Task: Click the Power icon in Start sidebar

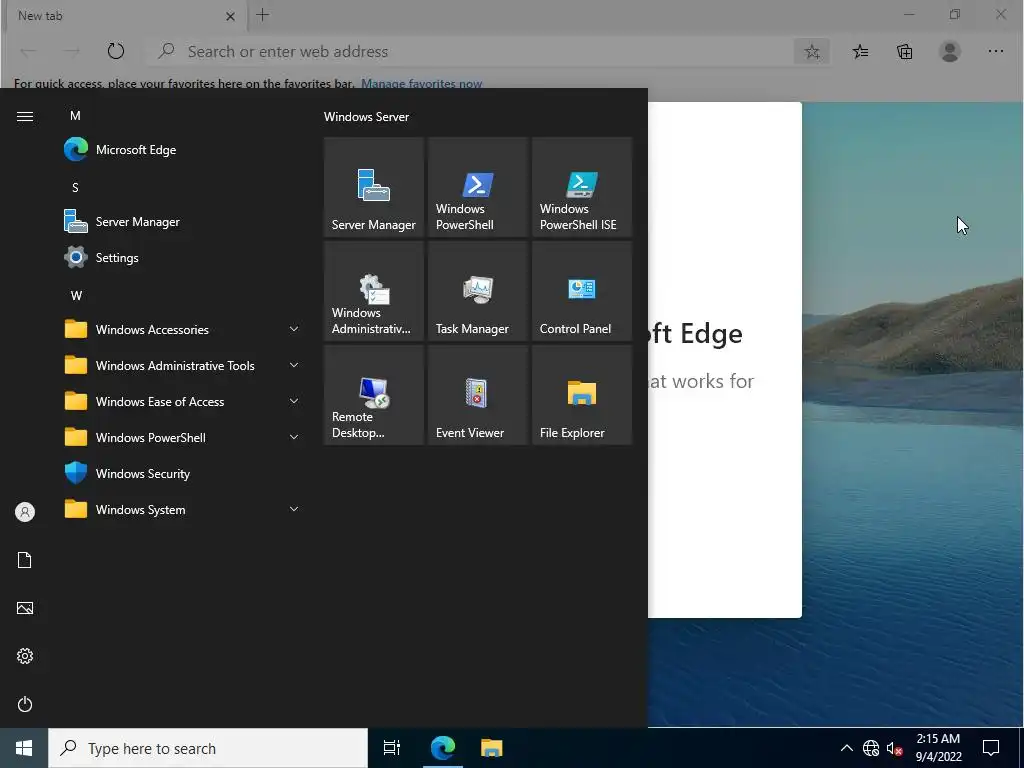Action: click(x=25, y=704)
